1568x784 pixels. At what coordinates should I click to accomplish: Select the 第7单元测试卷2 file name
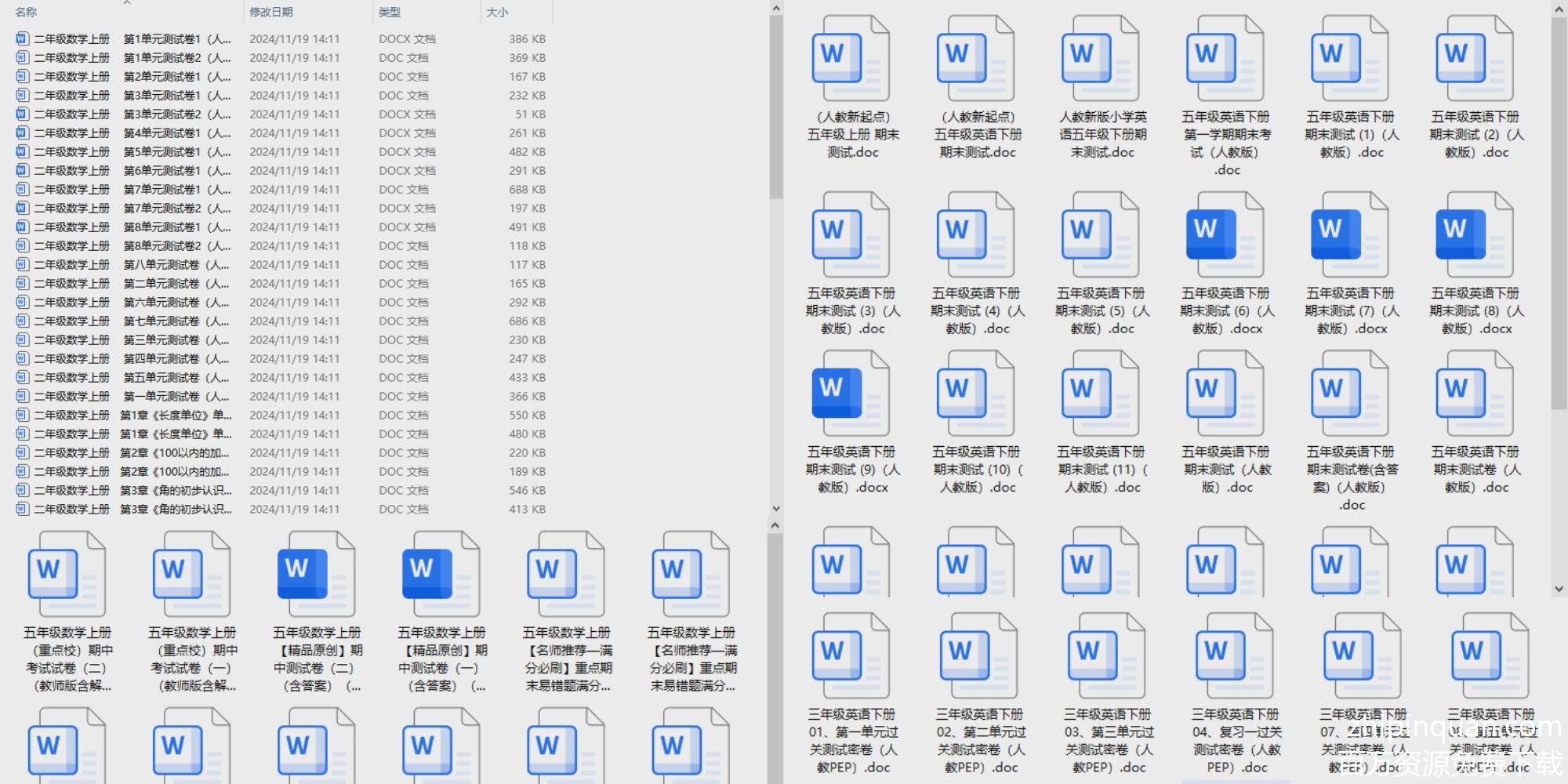tap(132, 208)
